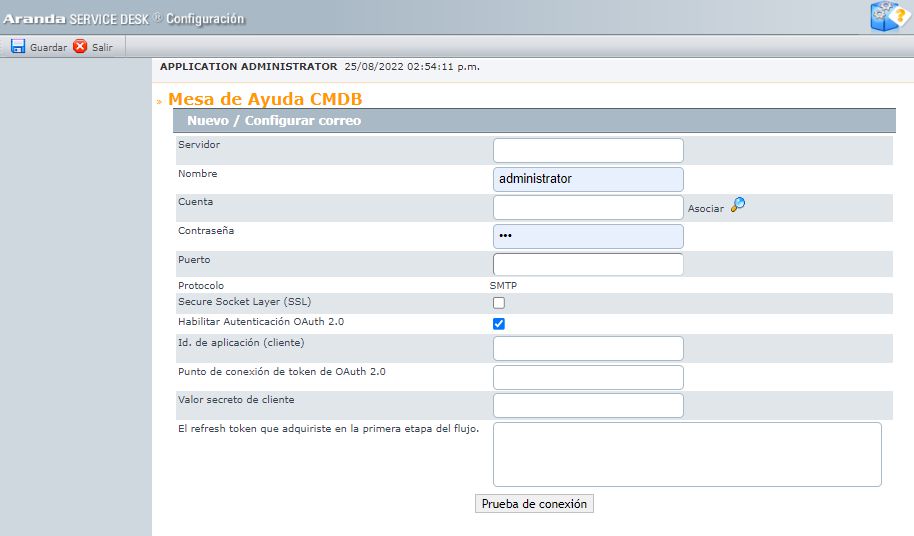The width and height of the screenshot is (914, 536).
Task: Click the 'El refresh token que adquiriste' label
Action: tap(329, 429)
